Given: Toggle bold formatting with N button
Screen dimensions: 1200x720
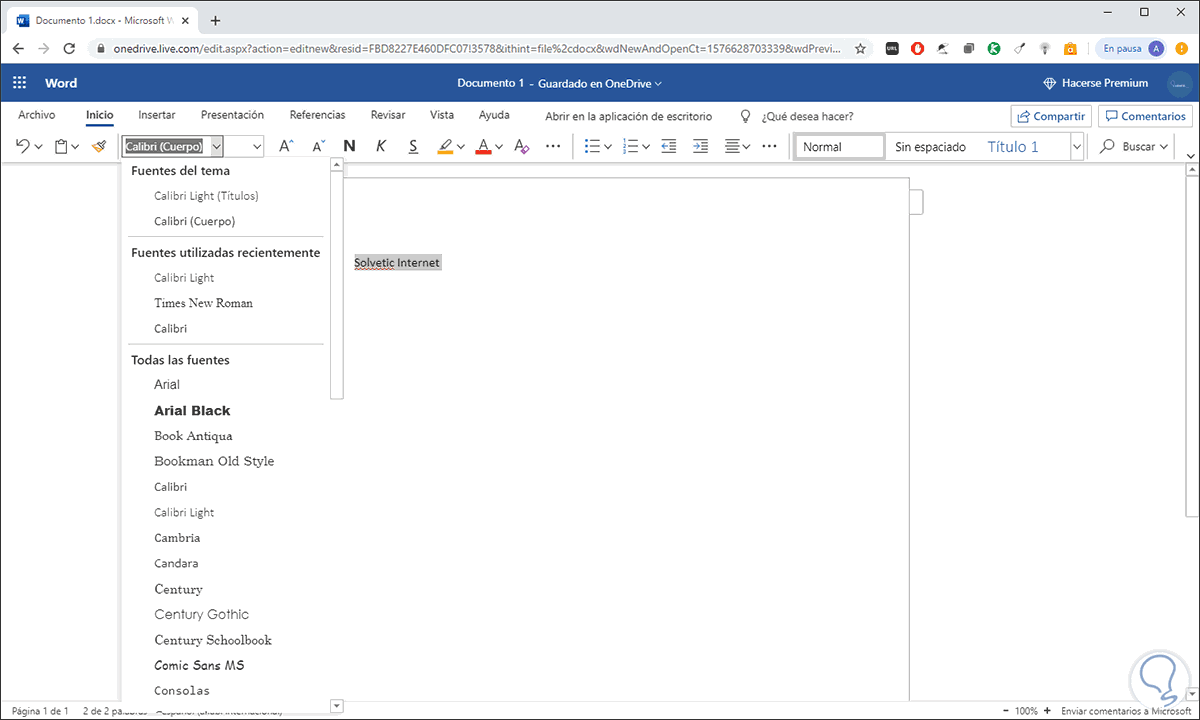Looking at the screenshot, I should coord(349,147).
